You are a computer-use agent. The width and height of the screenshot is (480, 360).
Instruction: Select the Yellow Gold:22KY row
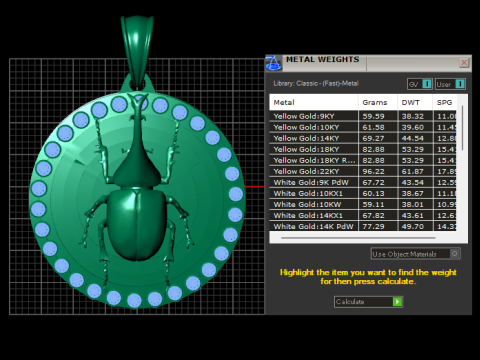coord(363,171)
